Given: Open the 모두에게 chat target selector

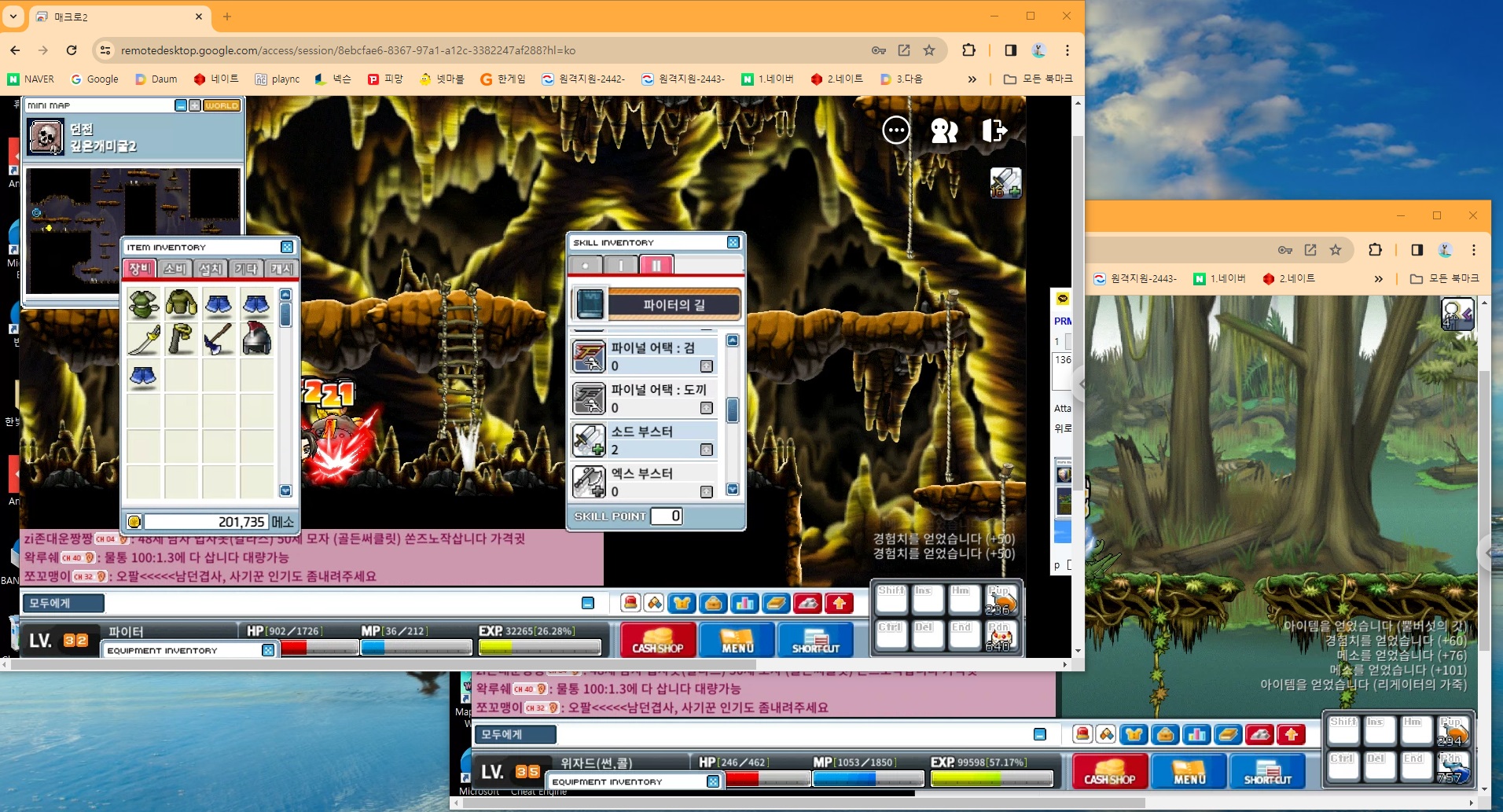Looking at the screenshot, I should click(x=63, y=603).
